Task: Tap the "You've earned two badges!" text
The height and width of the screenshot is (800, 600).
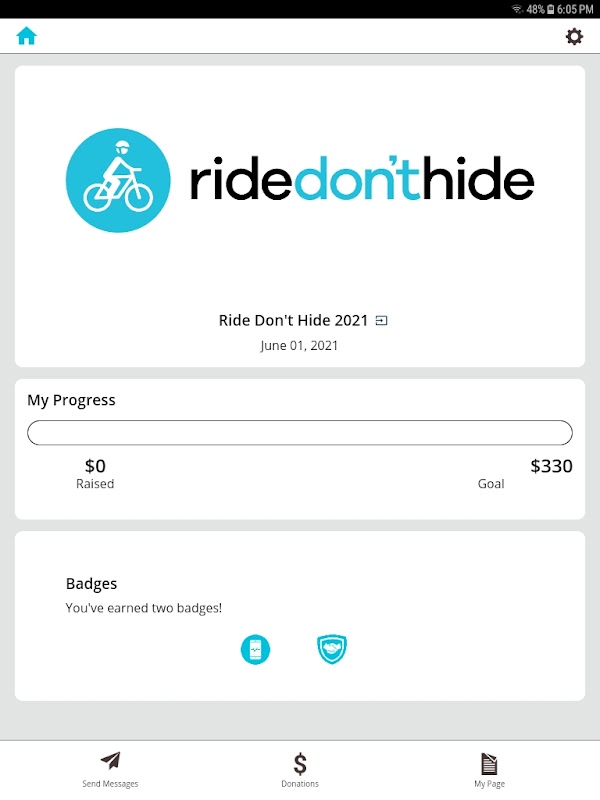Action: point(144,608)
